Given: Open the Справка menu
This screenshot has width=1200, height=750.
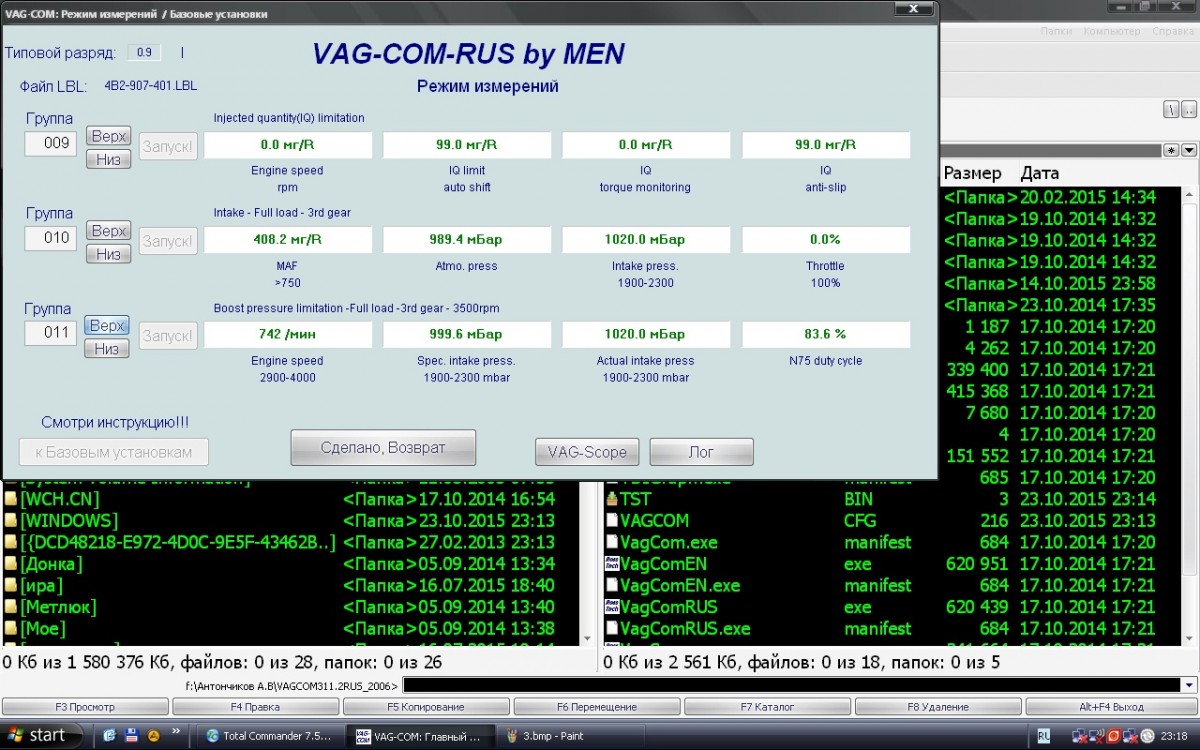Looking at the screenshot, I should 1172,31.
